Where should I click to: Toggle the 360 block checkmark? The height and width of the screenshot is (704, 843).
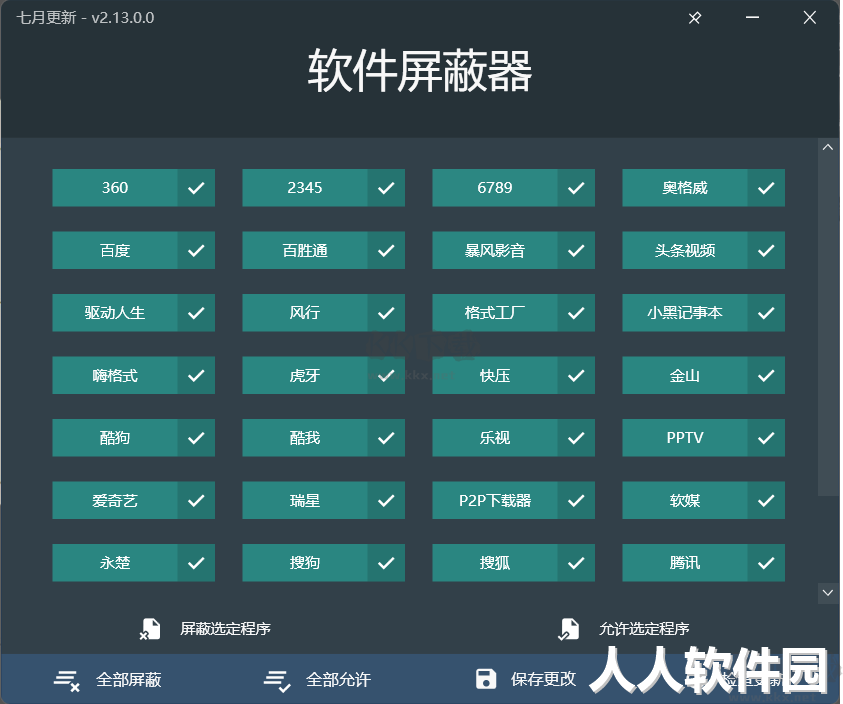click(x=196, y=188)
